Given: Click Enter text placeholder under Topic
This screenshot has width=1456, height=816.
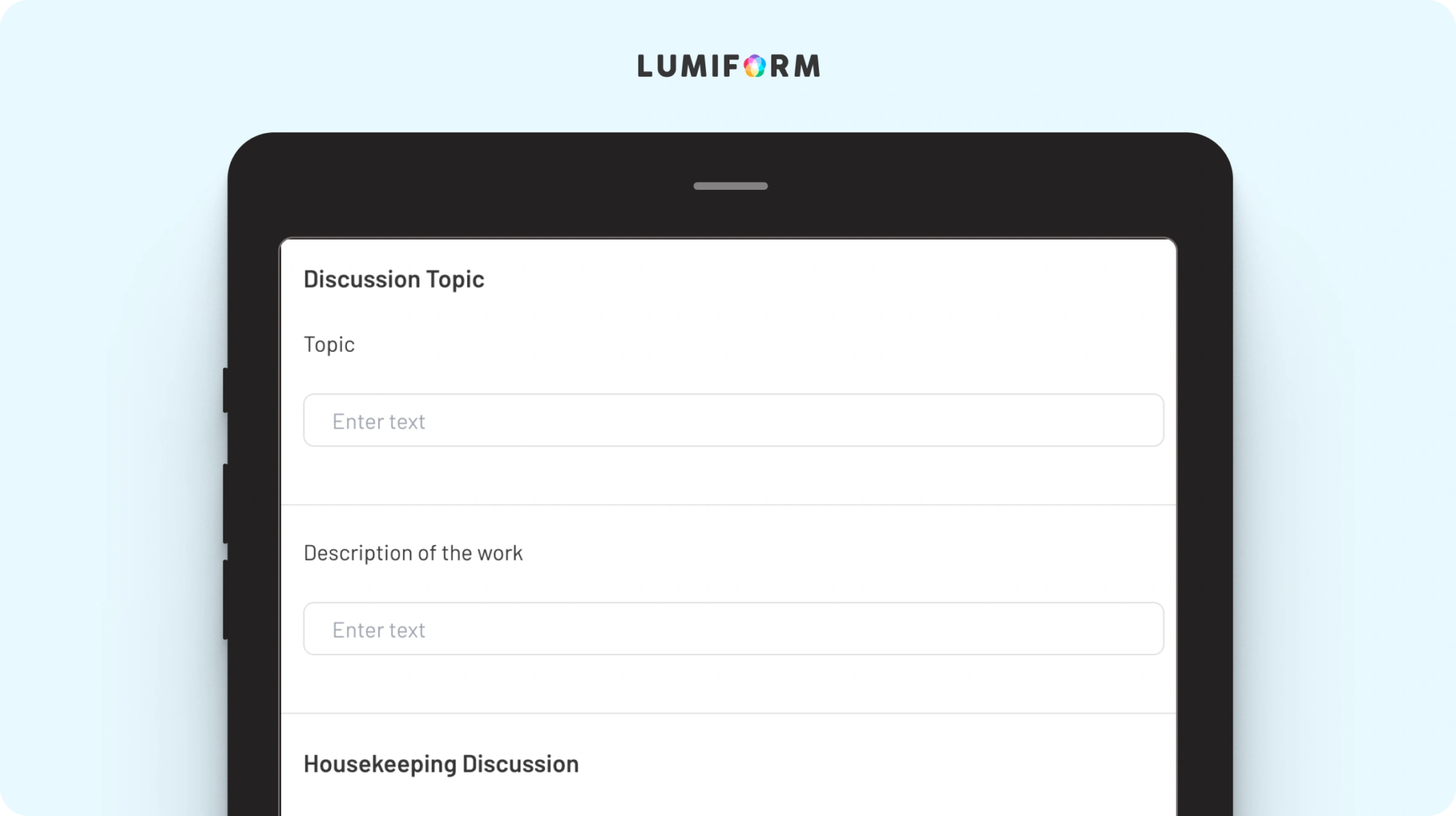Looking at the screenshot, I should 379,422.
